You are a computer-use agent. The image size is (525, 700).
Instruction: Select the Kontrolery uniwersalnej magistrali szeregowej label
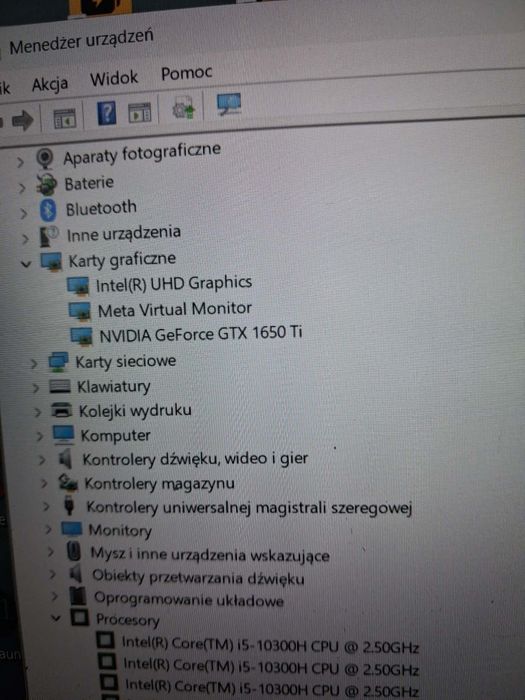(249, 508)
